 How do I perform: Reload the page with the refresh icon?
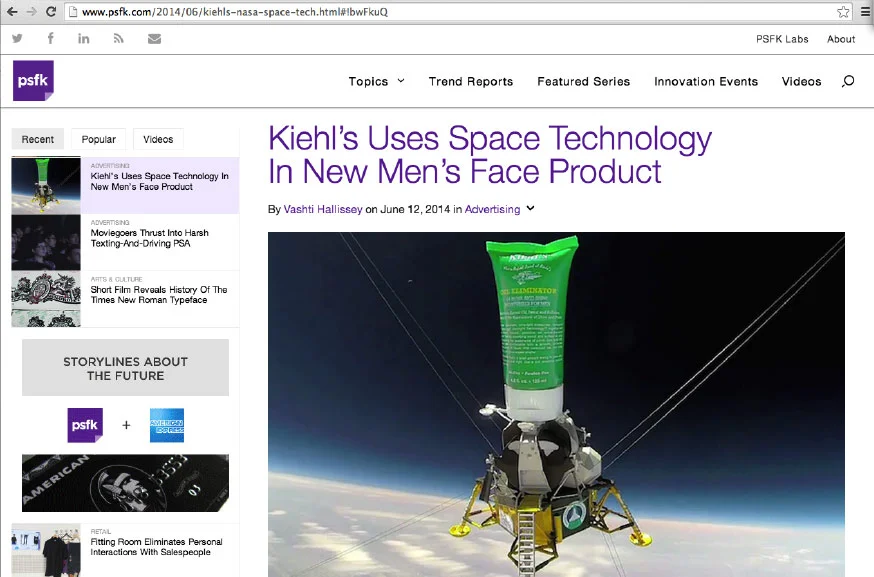click(x=51, y=11)
